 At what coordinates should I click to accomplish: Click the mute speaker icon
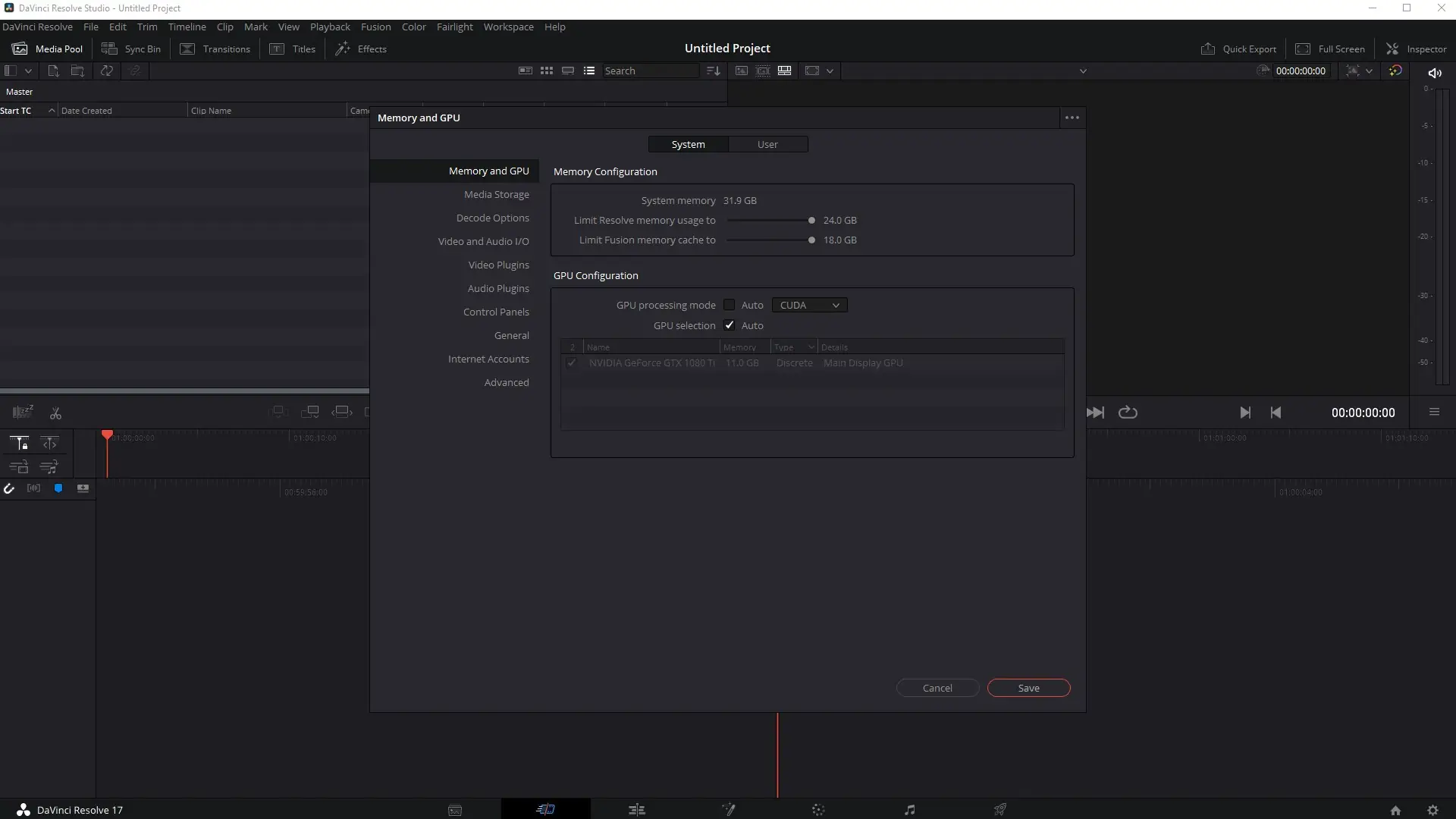(1434, 73)
